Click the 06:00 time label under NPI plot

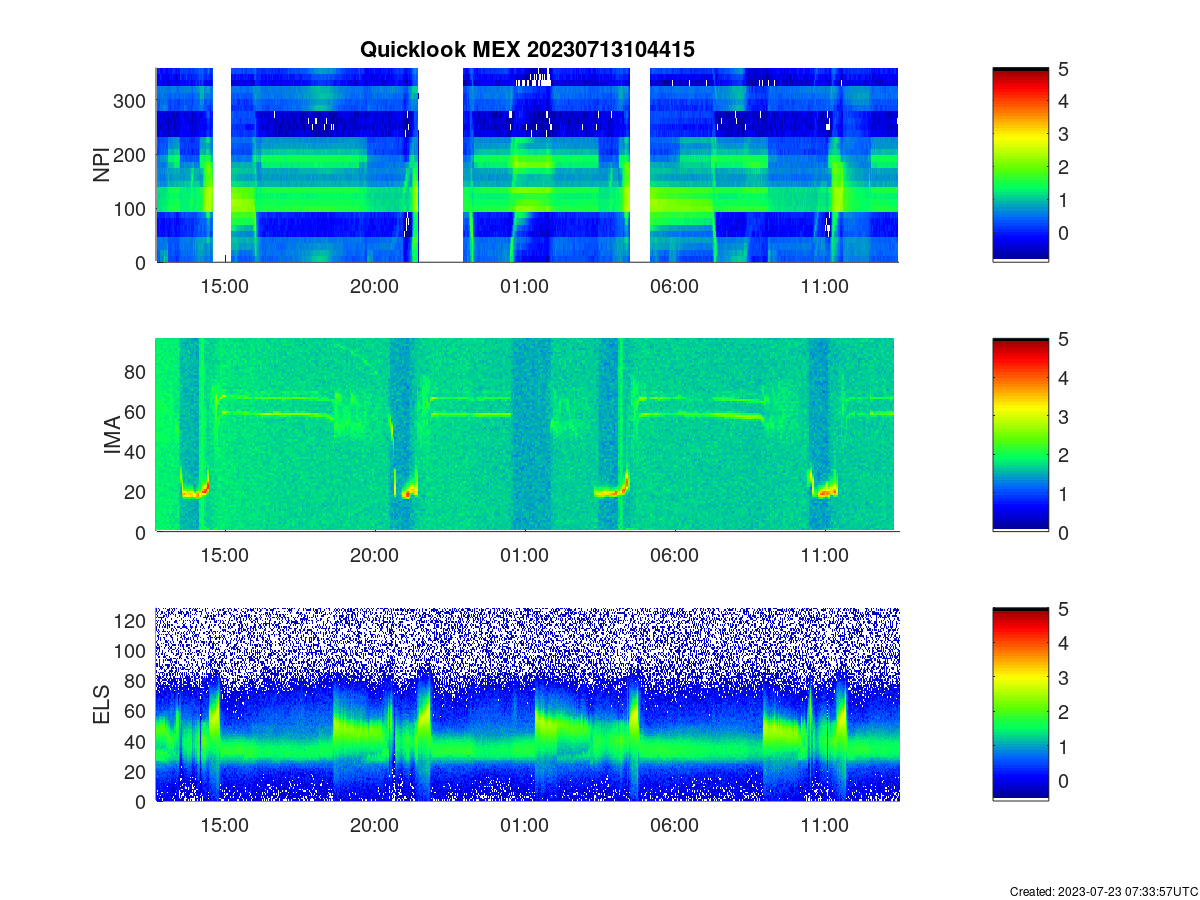tap(675, 286)
